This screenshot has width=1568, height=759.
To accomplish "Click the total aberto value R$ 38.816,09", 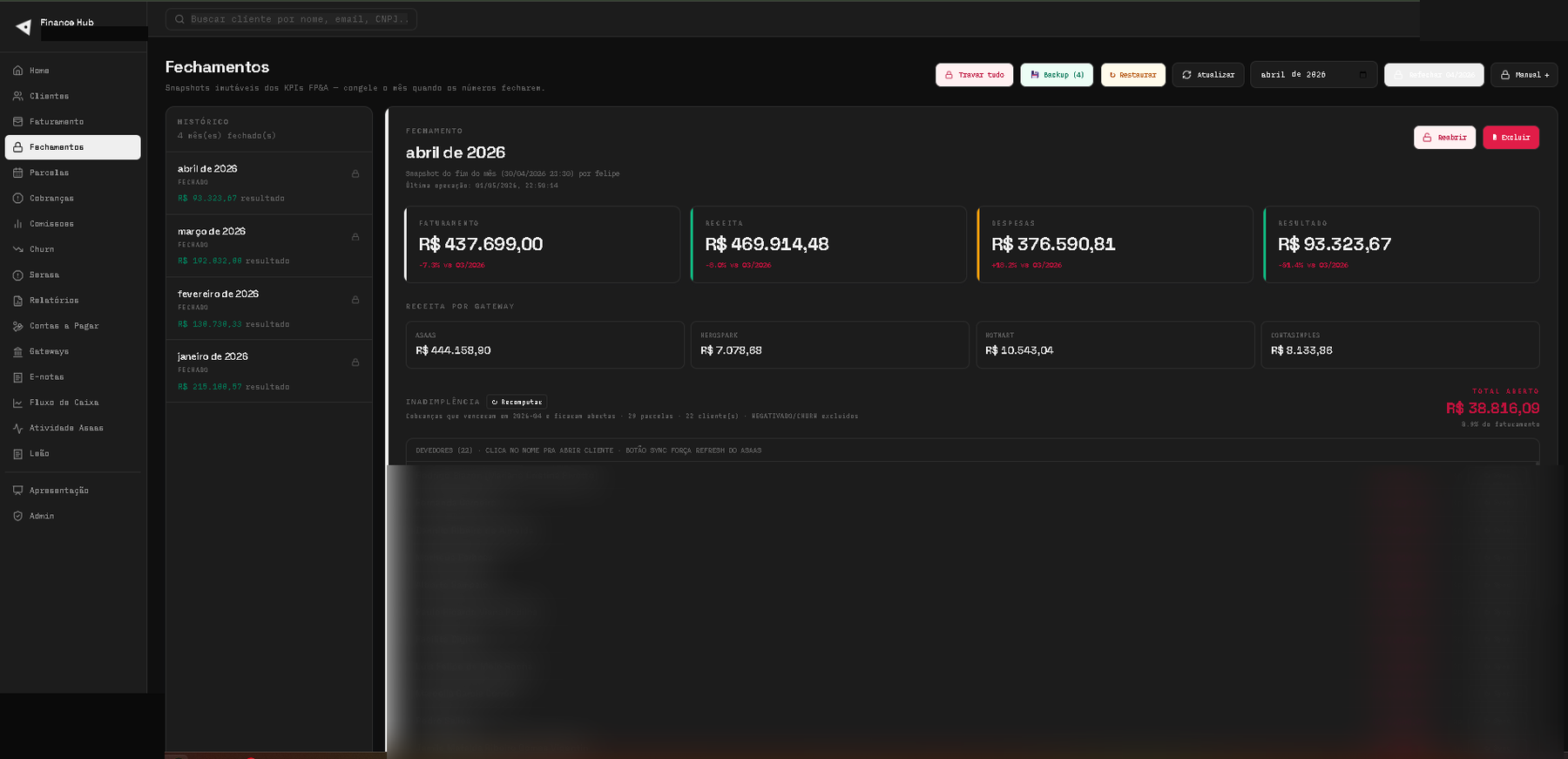I will 1493,409.
